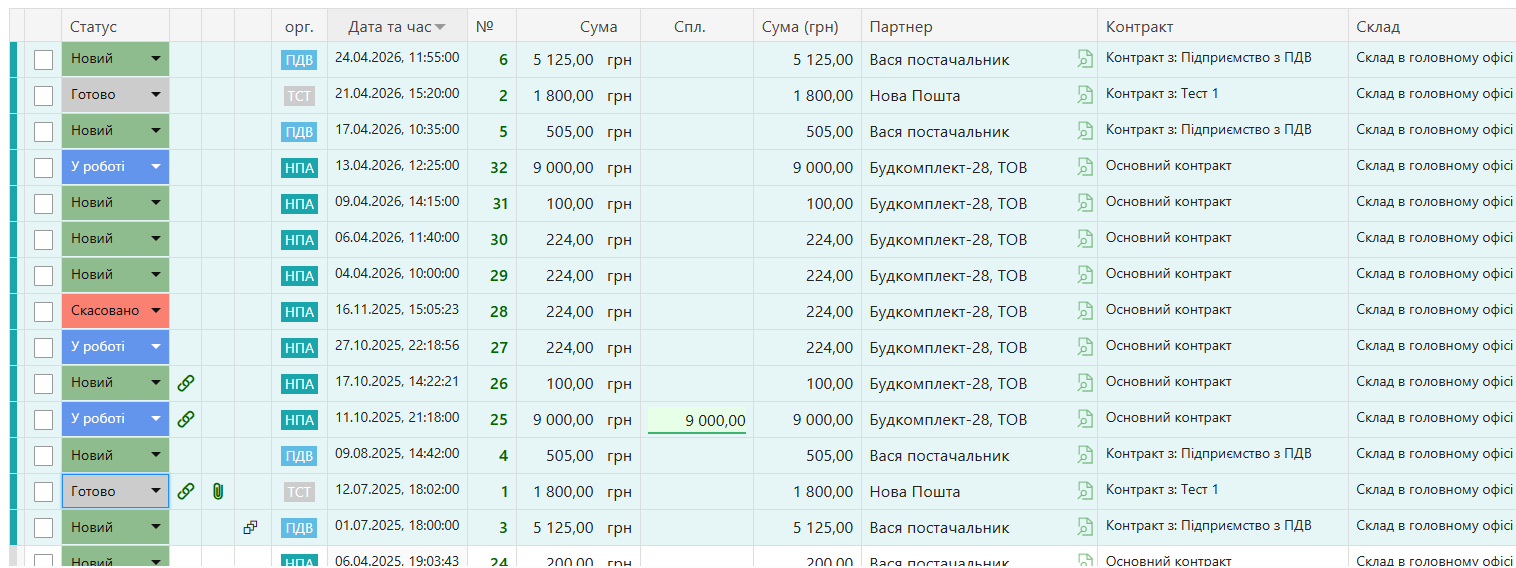
Task: Click the paid amount 9 000,00 field
Action: [x=697, y=420]
